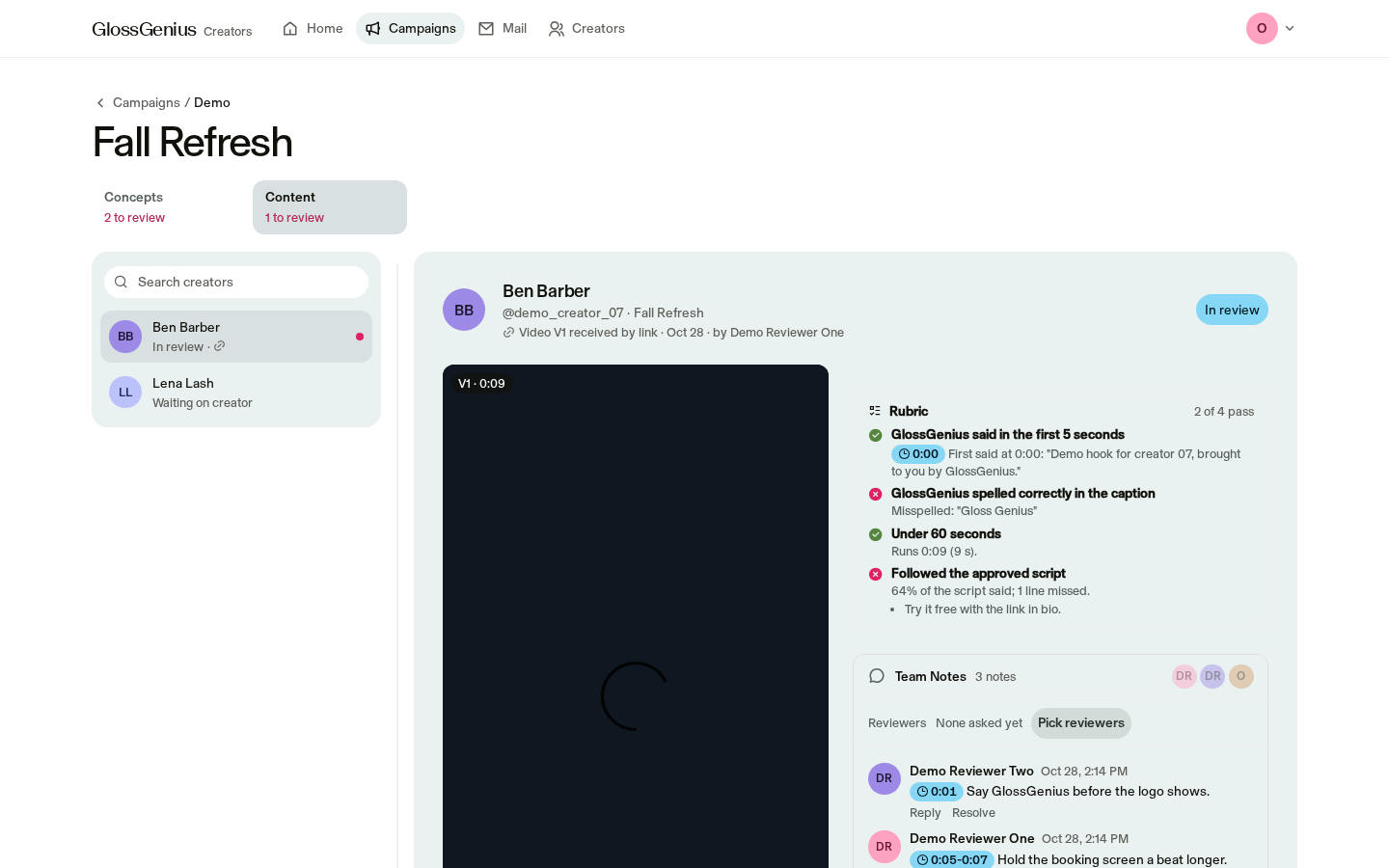Image resolution: width=1389 pixels, height=868 pixels.
Task: Click the "3 notes" count text
Action: [995, 677]
